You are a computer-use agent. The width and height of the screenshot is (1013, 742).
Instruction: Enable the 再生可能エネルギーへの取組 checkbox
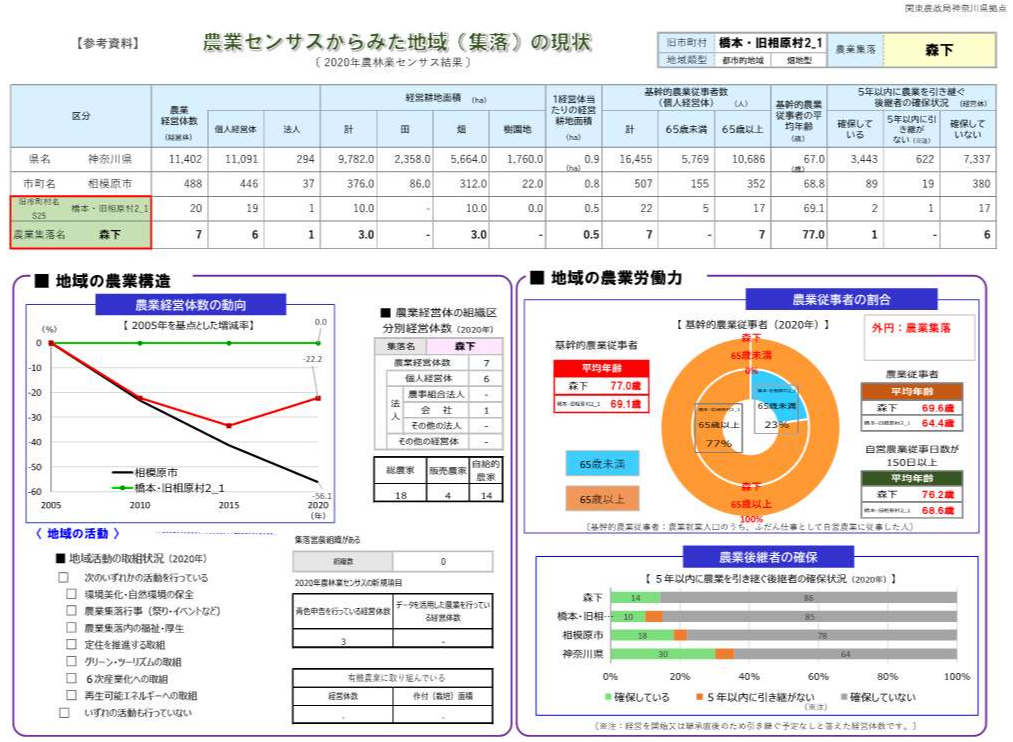[72, 696]
